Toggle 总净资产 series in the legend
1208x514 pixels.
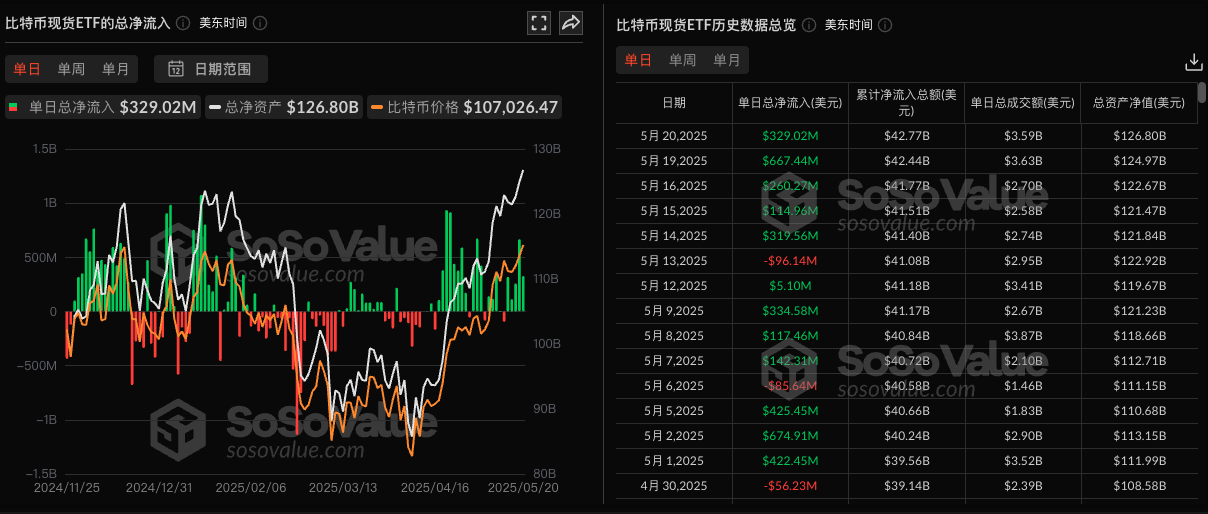[284, 107]
